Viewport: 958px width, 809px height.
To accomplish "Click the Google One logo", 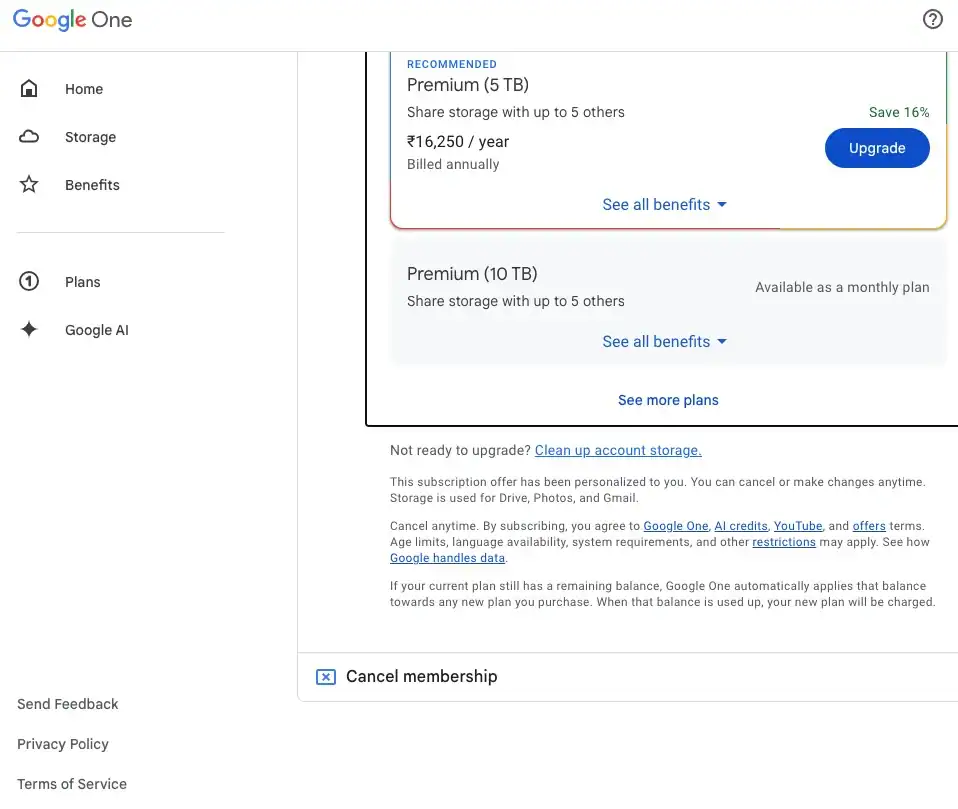I will tap(72, 20).
